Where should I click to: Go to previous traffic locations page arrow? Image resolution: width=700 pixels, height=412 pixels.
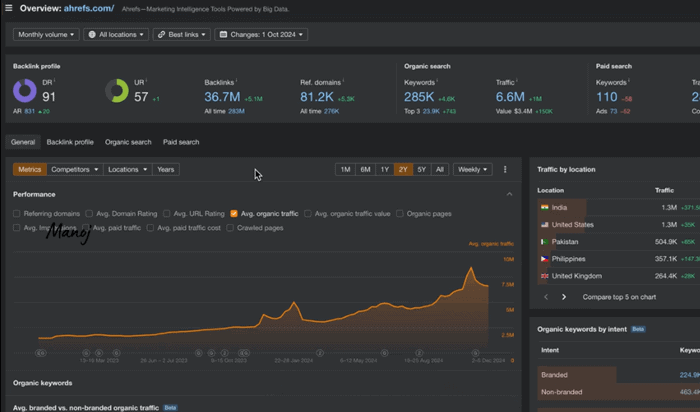point(546,297)
